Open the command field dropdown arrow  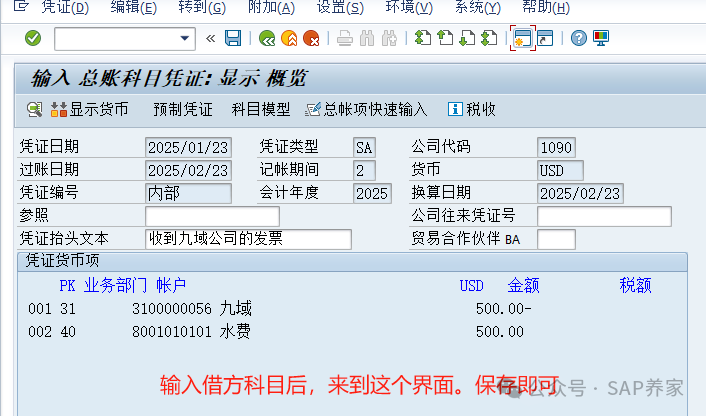[x=185, y=39]
